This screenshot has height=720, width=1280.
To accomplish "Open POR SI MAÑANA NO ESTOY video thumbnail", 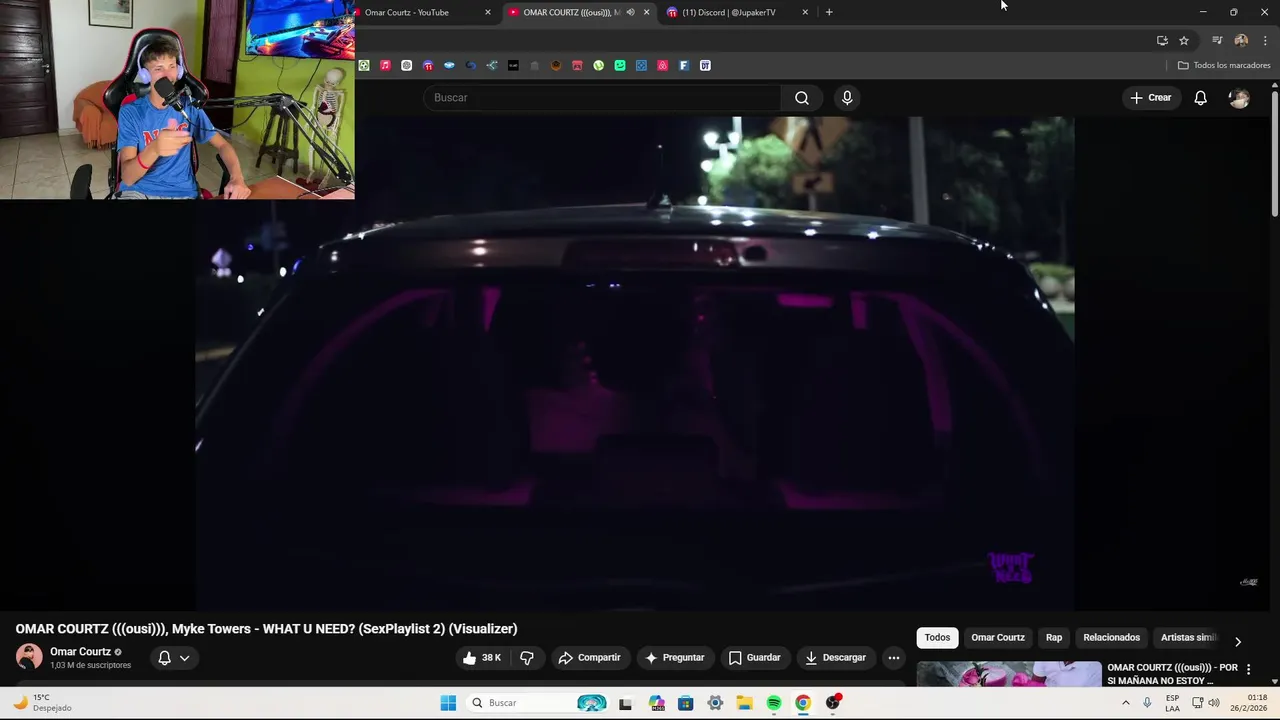I will coord(1009,674).
